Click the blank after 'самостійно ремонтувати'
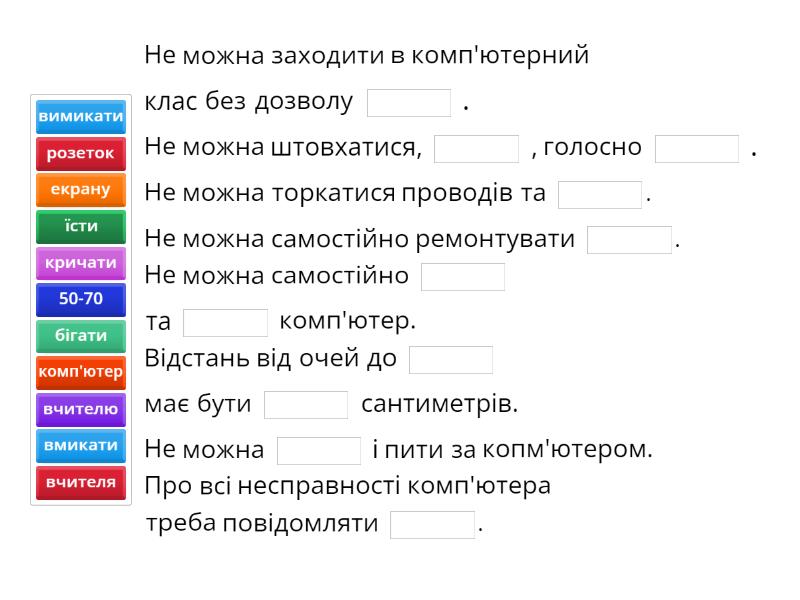The width and height of the screenshot is (800, 600). click(629, 241)
